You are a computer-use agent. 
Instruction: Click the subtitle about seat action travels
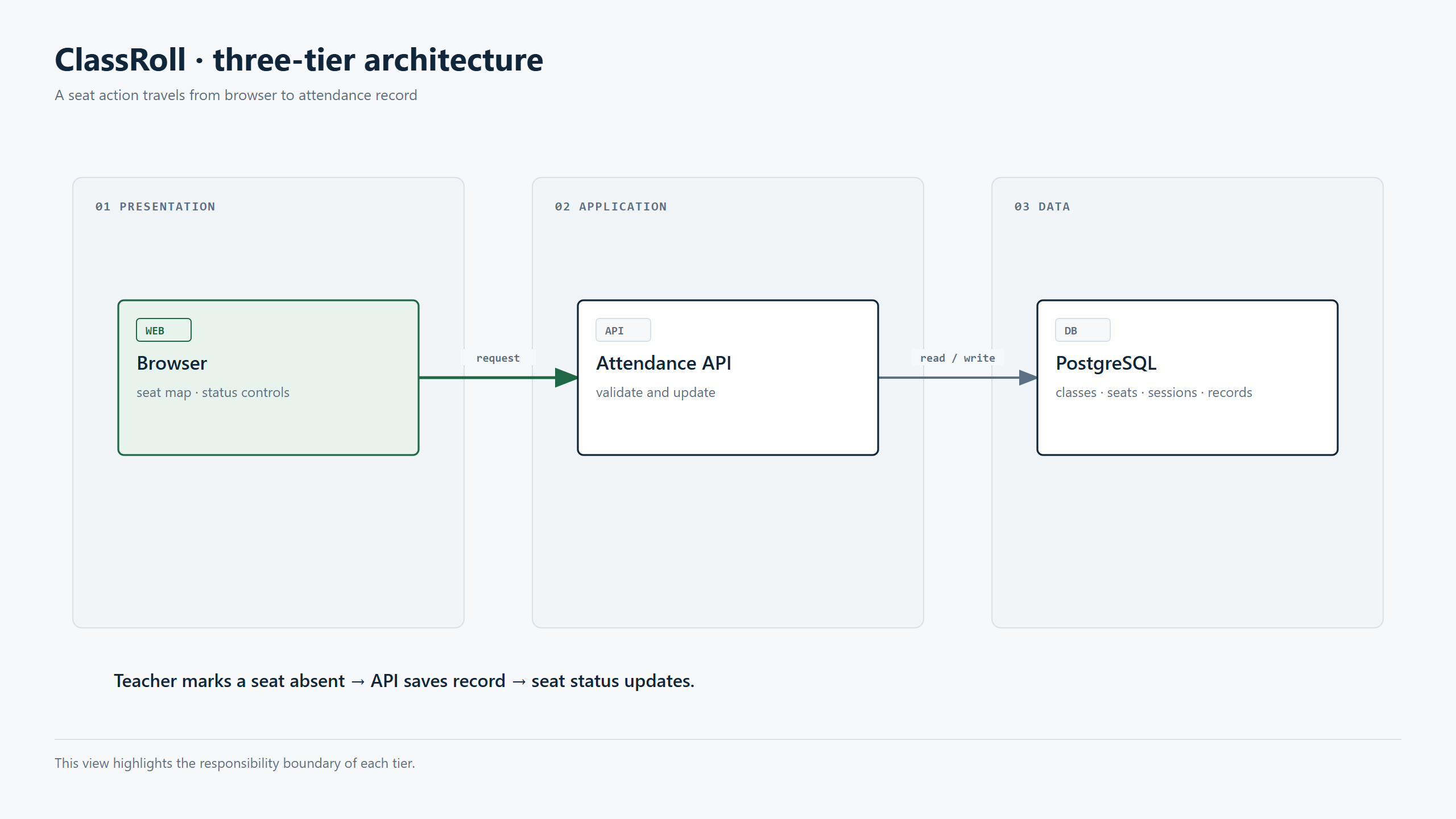(236, 95)
